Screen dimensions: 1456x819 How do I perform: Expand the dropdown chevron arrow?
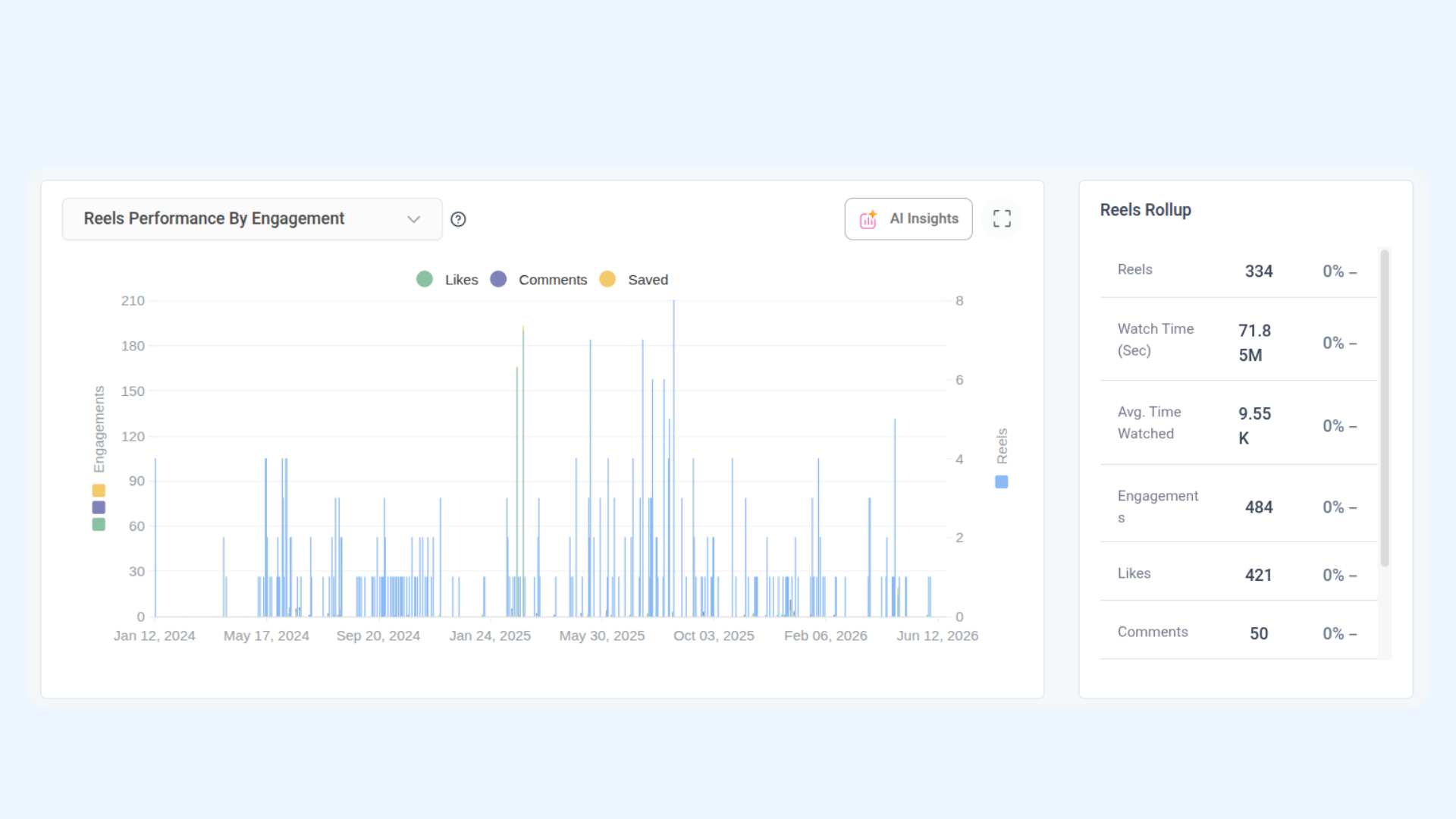point(413,219)
